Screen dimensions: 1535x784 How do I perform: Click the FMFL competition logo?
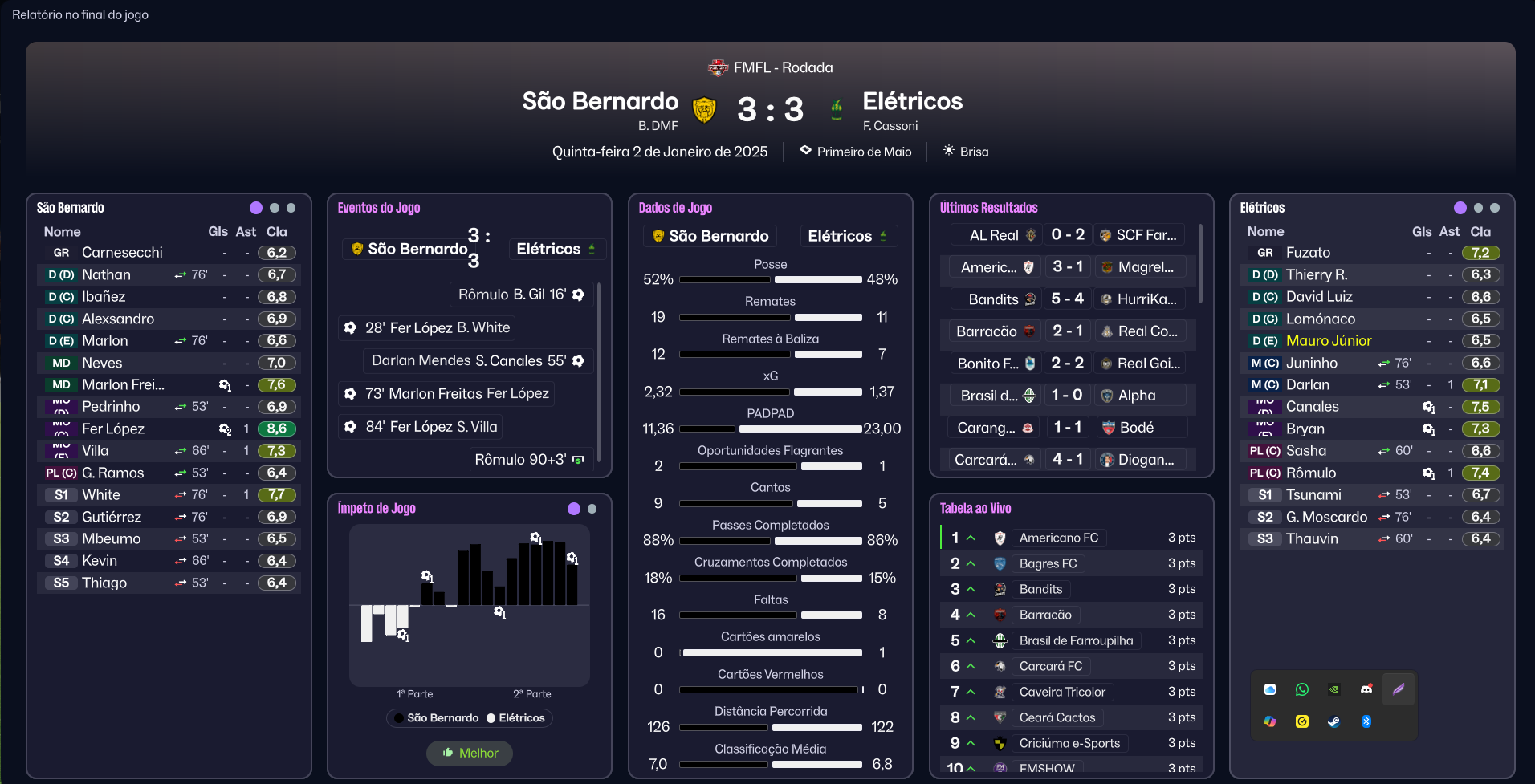[x=718, y=67]
